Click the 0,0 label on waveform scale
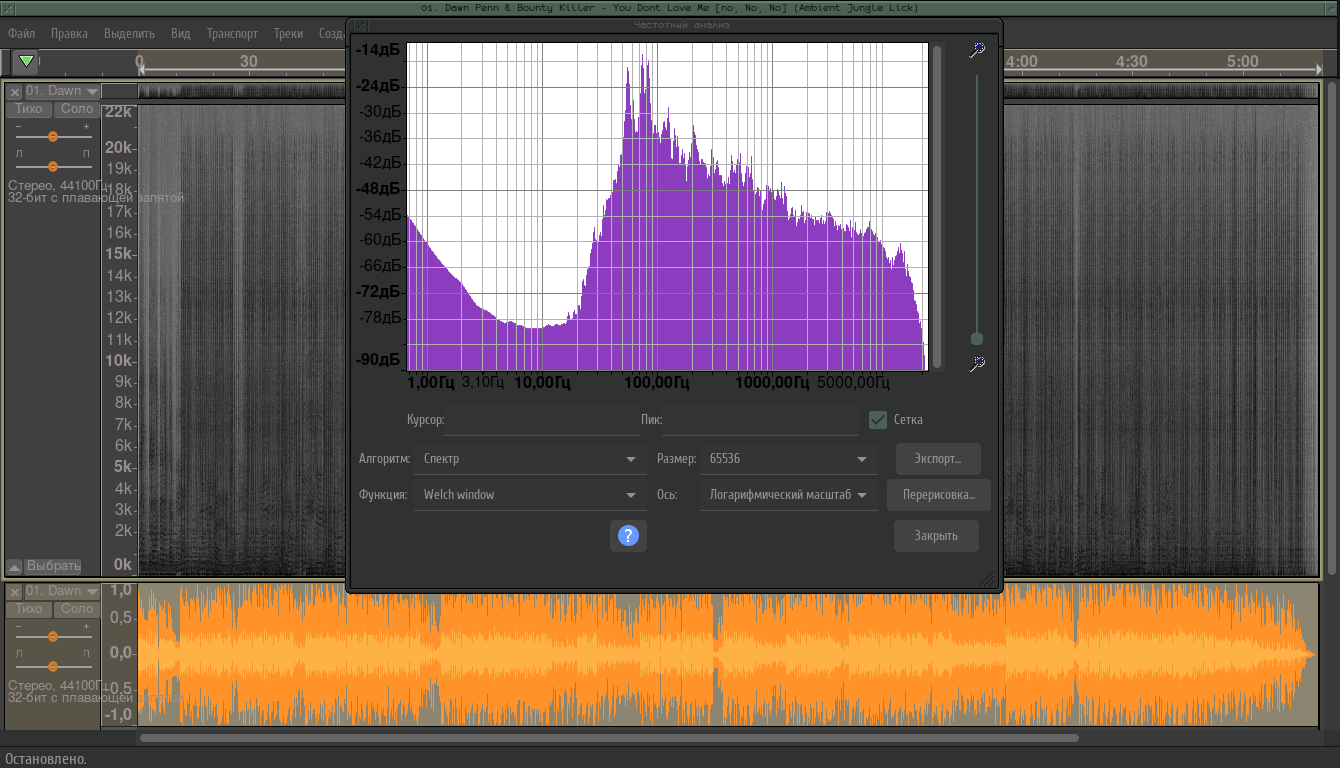The height and width of the screenshot is (768, 1340). pyautogui.click(x=121, y=653)
